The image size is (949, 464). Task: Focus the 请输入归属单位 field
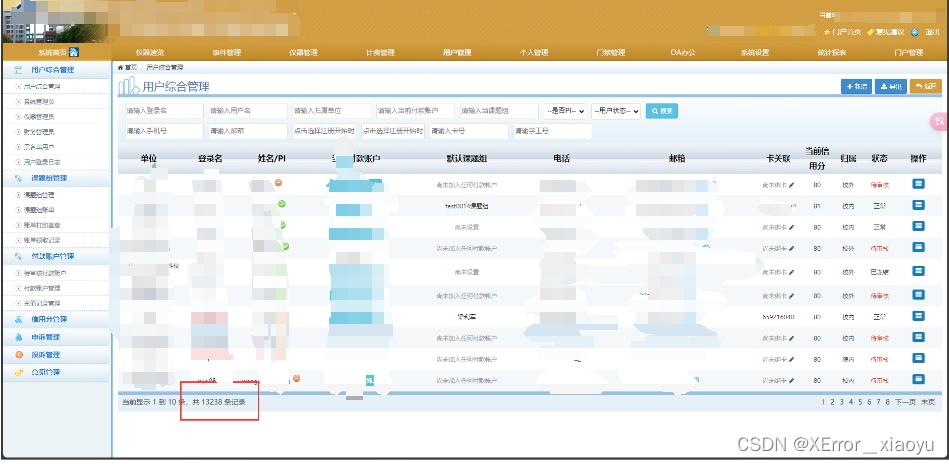tap(331, 111)
